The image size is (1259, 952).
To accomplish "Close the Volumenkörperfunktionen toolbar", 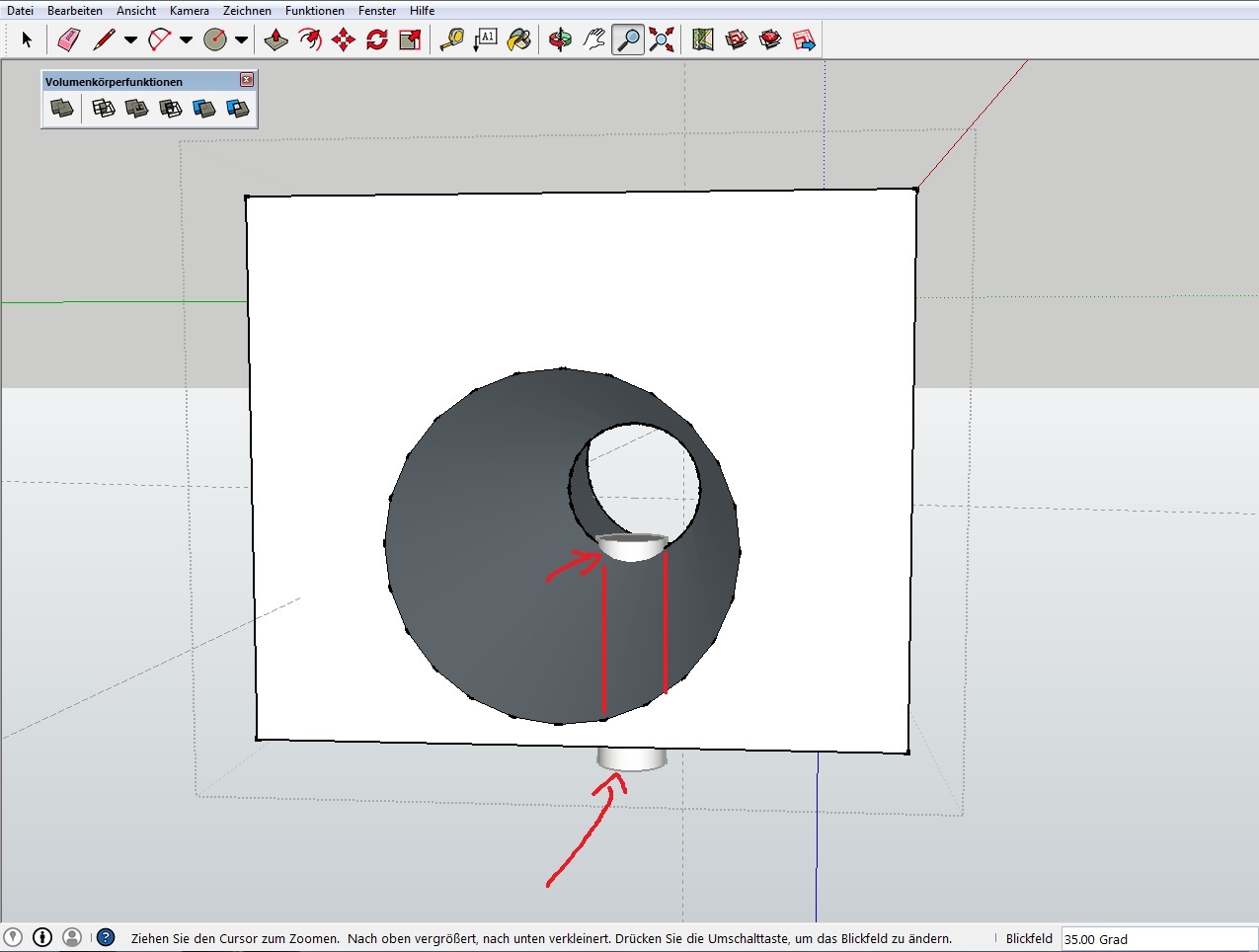I will click(x=247, y=80).
